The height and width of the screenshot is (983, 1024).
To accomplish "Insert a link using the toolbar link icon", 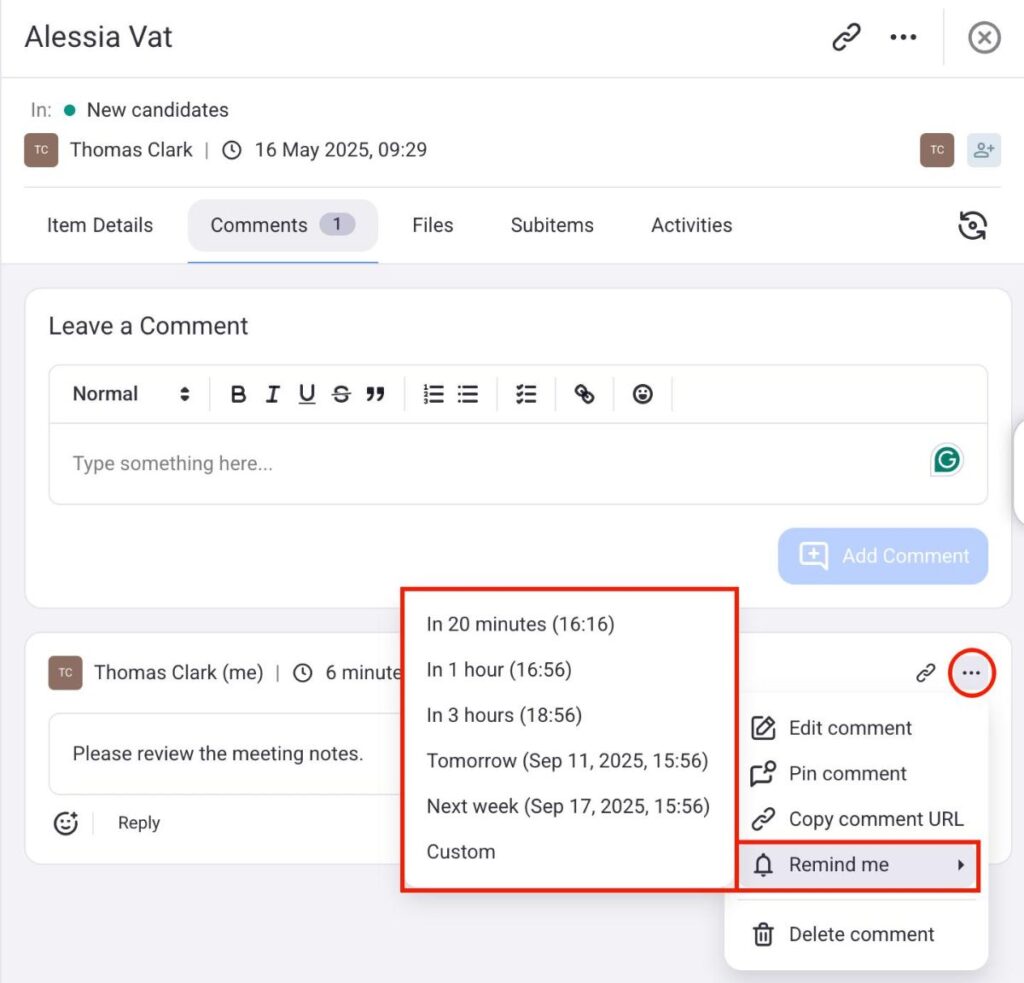I will [x=584, y=394].
